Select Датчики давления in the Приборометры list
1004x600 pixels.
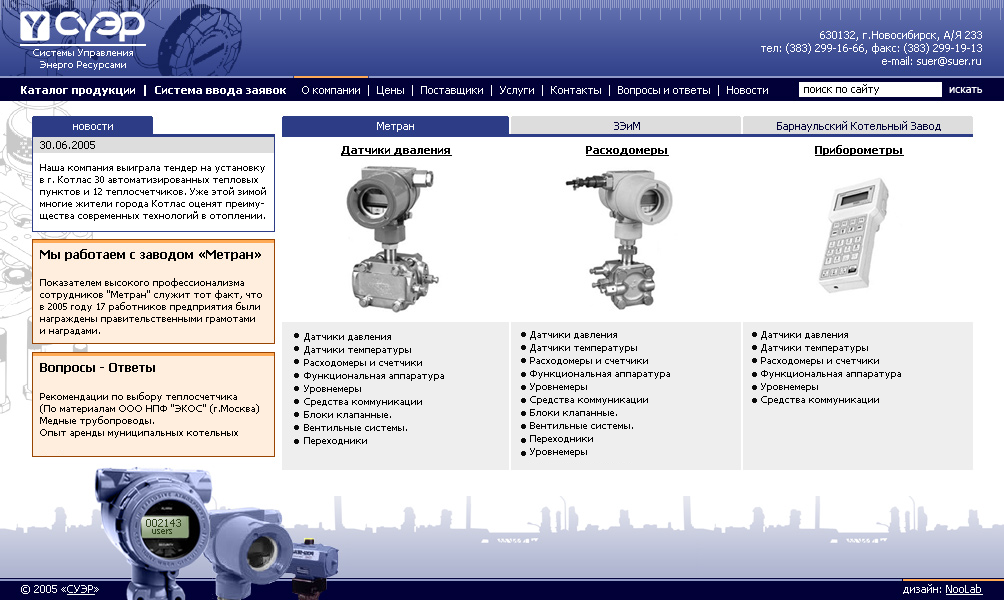point(804,335)
